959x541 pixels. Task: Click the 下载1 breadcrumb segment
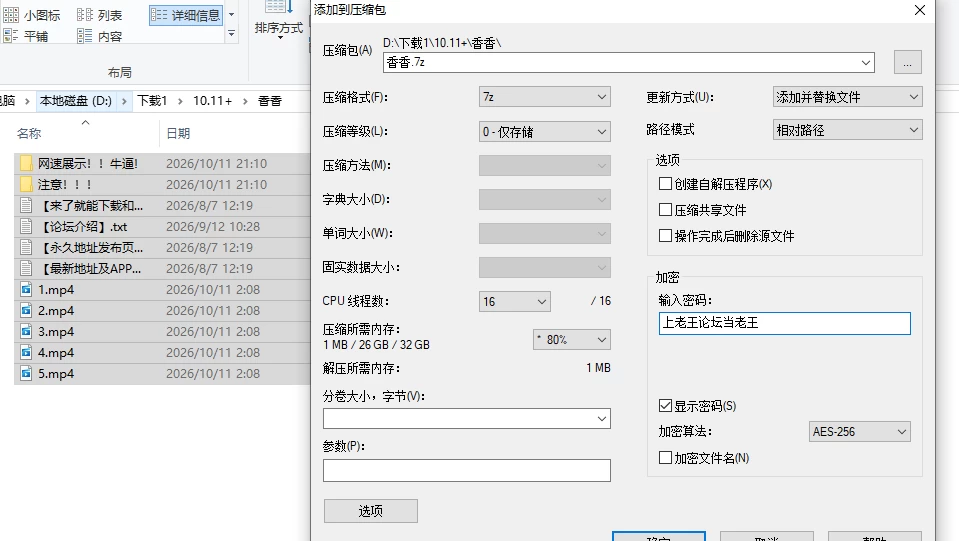click(152, 101)
